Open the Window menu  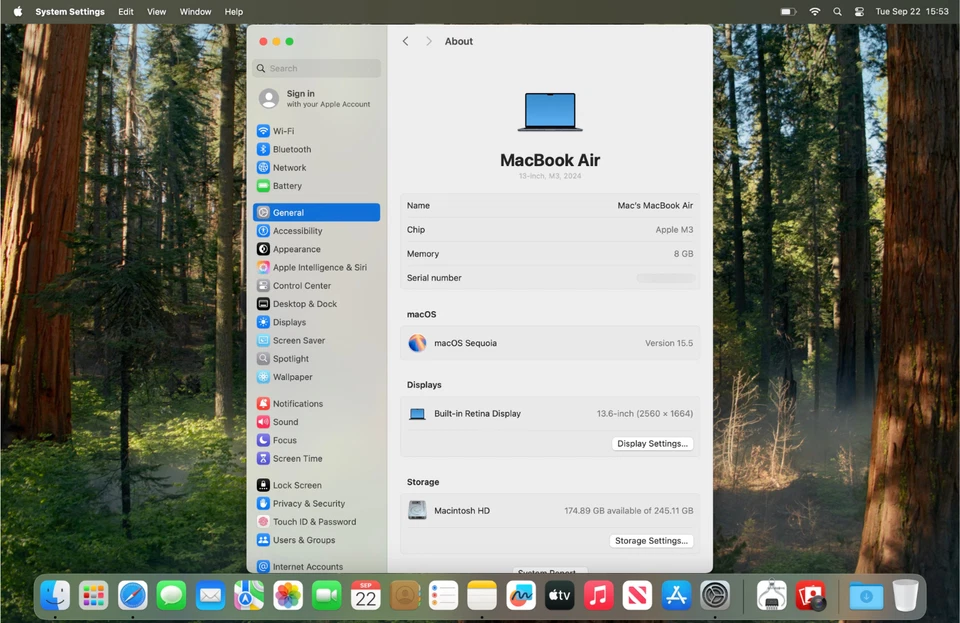coord(195,12)
